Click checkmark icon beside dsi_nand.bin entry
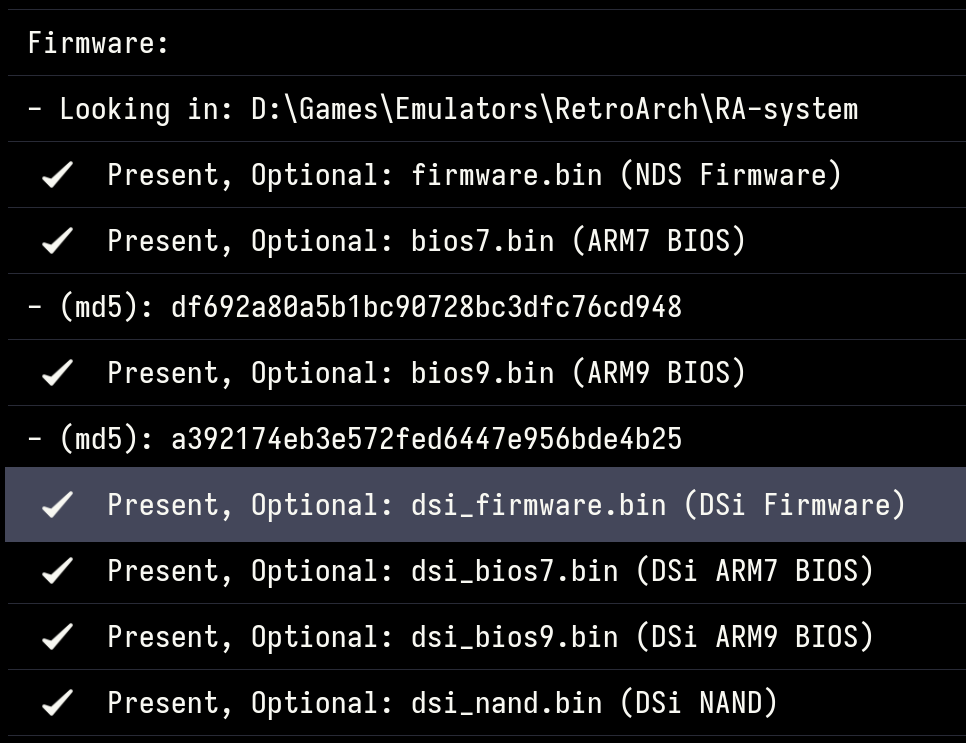The width and height of the screenshot is (966, 743). click(58, 702)
